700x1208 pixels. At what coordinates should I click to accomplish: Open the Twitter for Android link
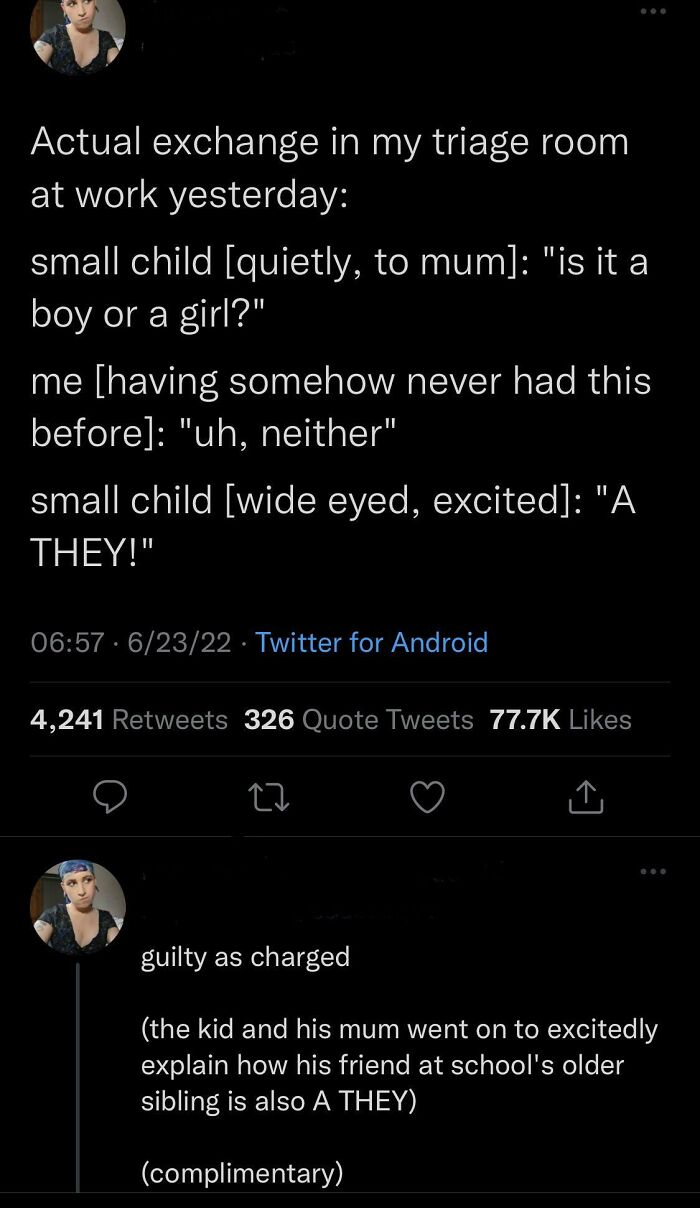point(372,642)
